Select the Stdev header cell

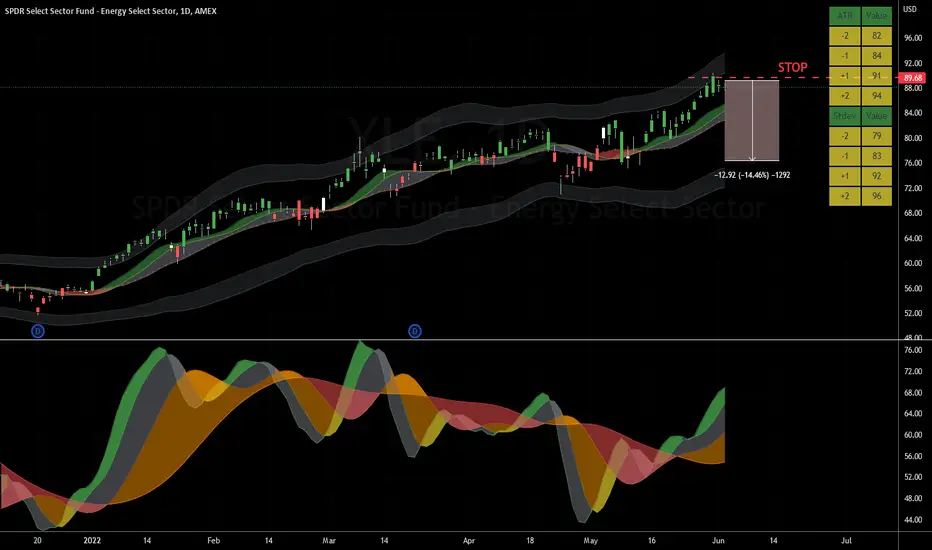point(845,116)
